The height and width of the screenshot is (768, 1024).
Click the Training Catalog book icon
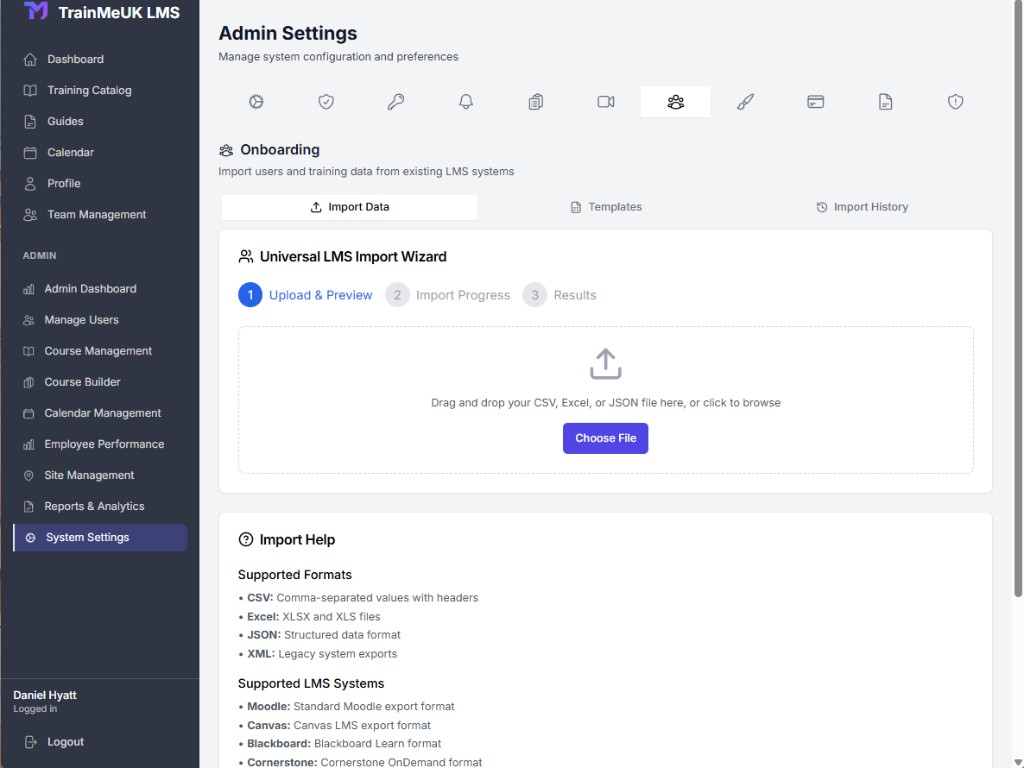pos(30,90)
